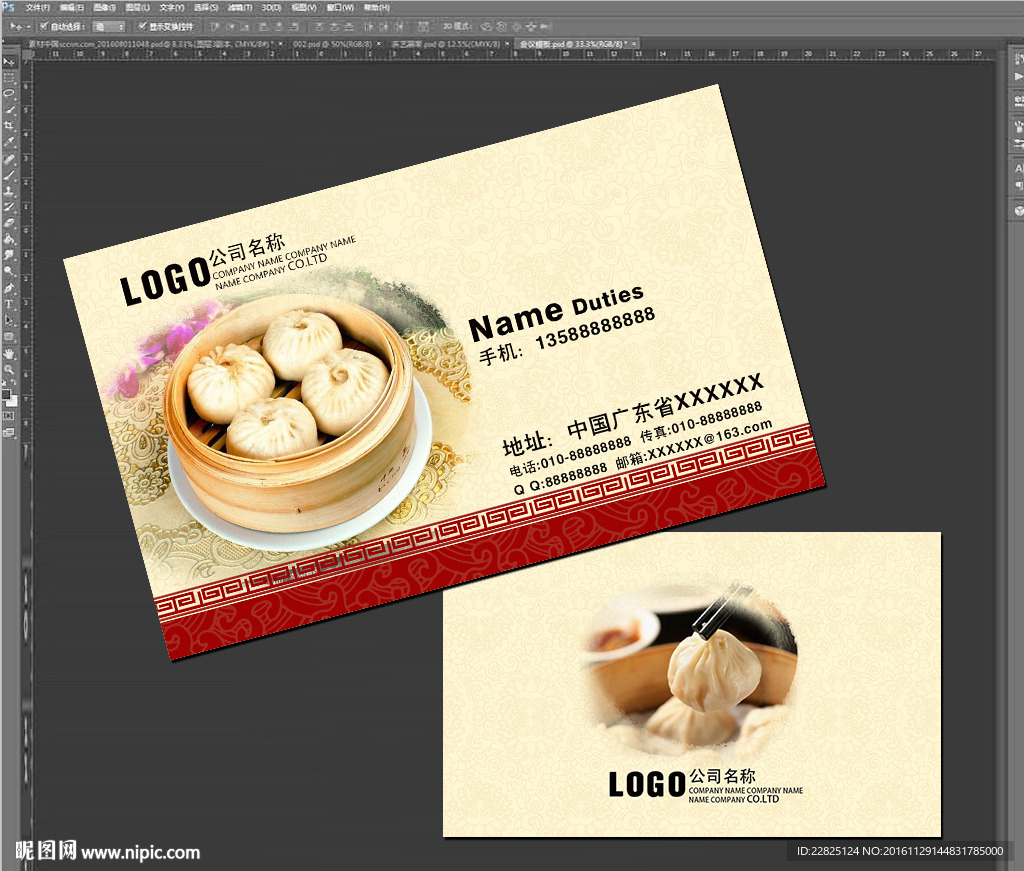Image resolution: width=1024 pixels, height=871 pixels.
Task: Select the Eyedropper tool
Action: (x=8, y=142)
